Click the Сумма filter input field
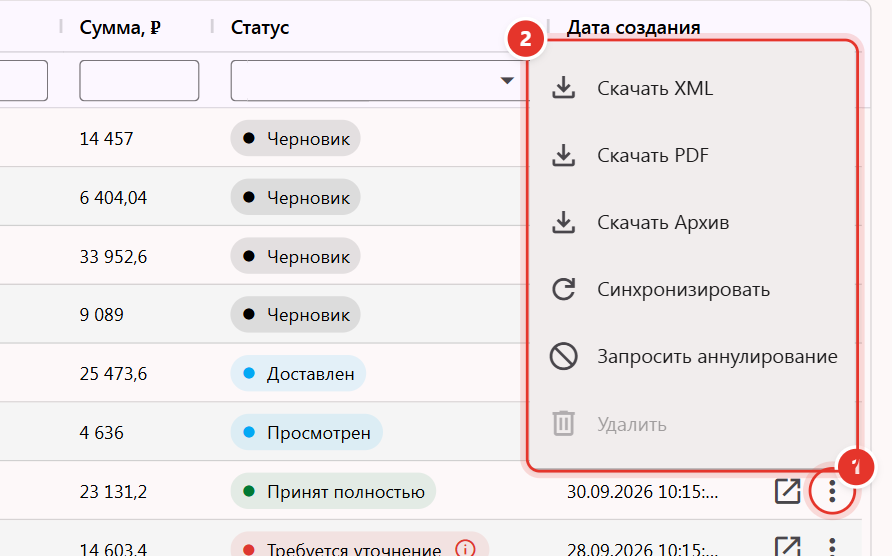 click(x=139, y=80)
